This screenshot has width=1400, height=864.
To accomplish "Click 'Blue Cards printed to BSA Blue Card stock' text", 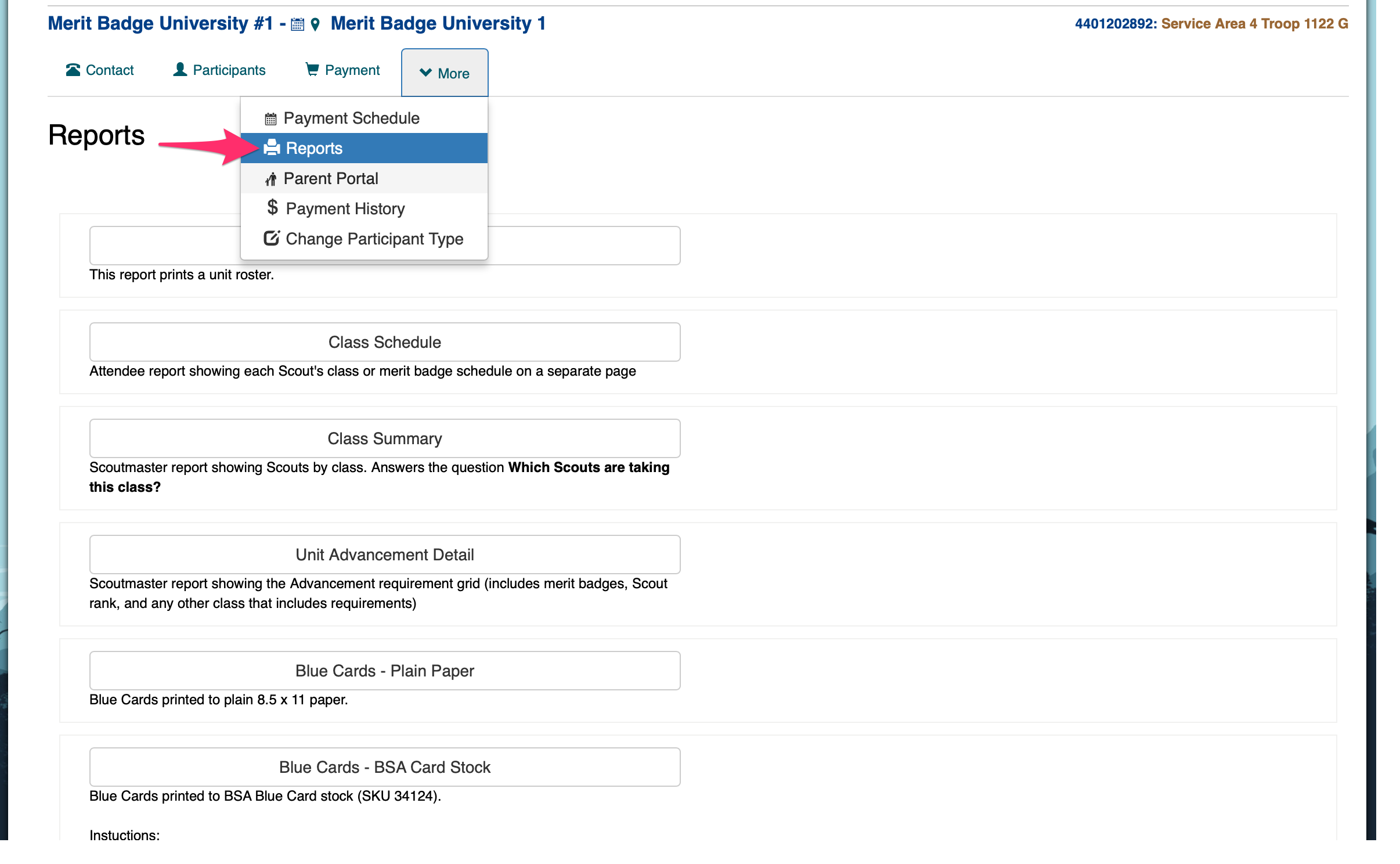I will (x=265, y=796).
